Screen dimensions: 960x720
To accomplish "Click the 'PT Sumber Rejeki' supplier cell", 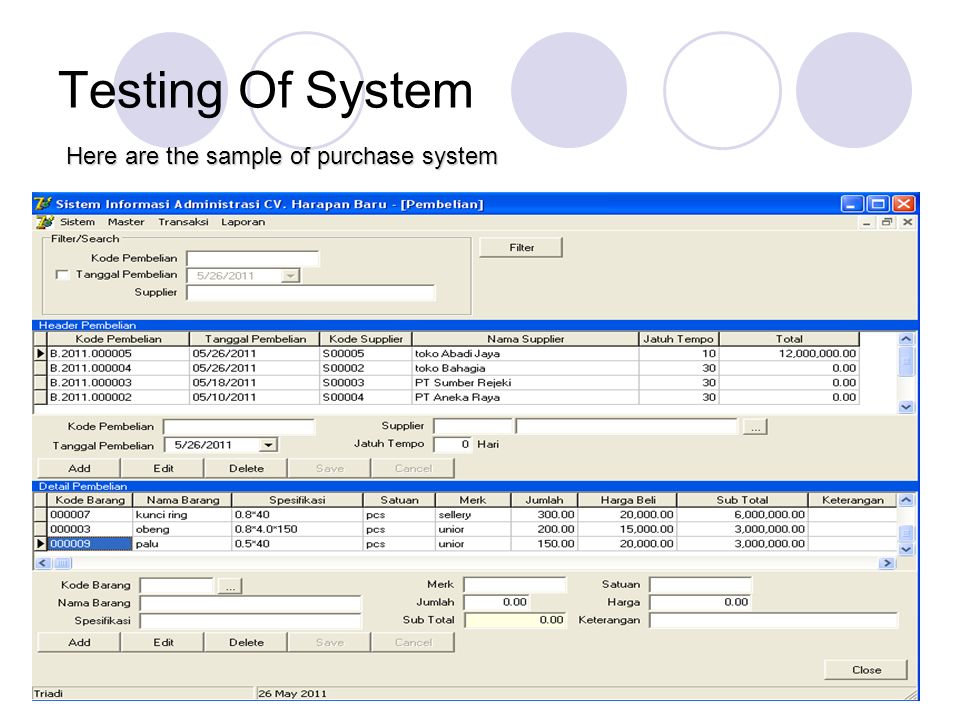I will coord(525,383).
